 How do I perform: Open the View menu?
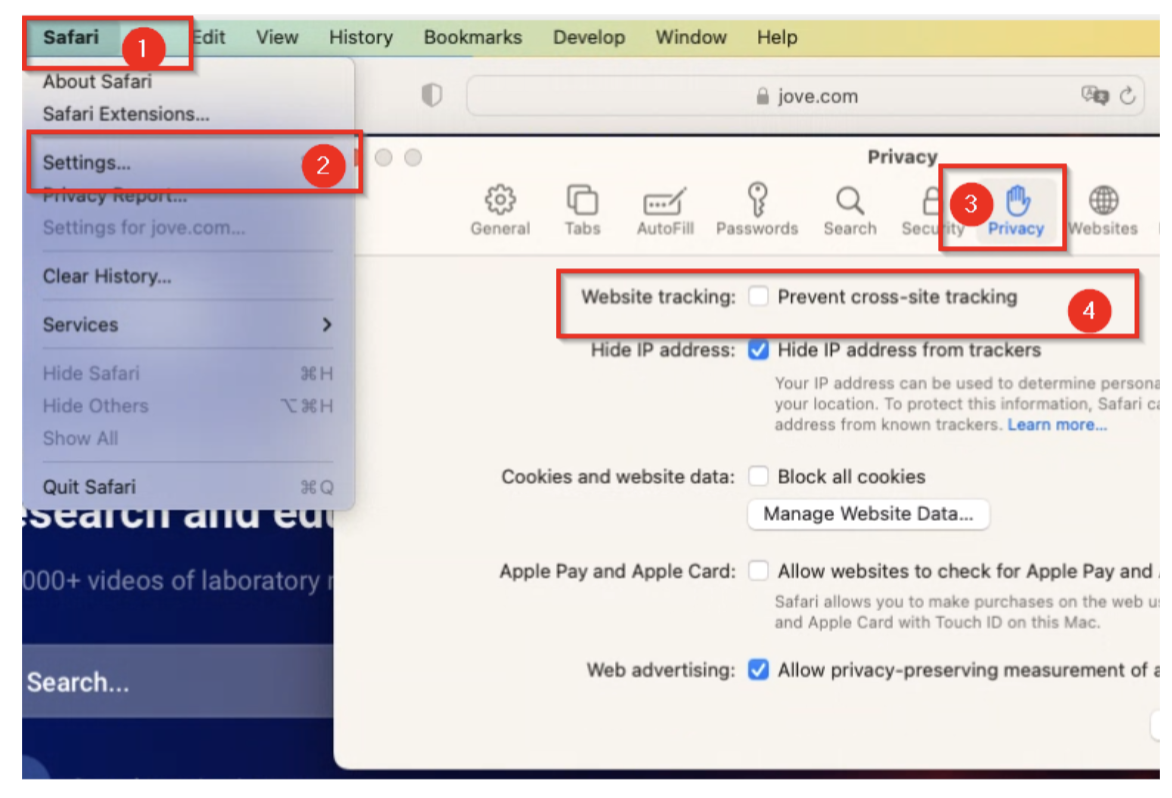[277, 37]
